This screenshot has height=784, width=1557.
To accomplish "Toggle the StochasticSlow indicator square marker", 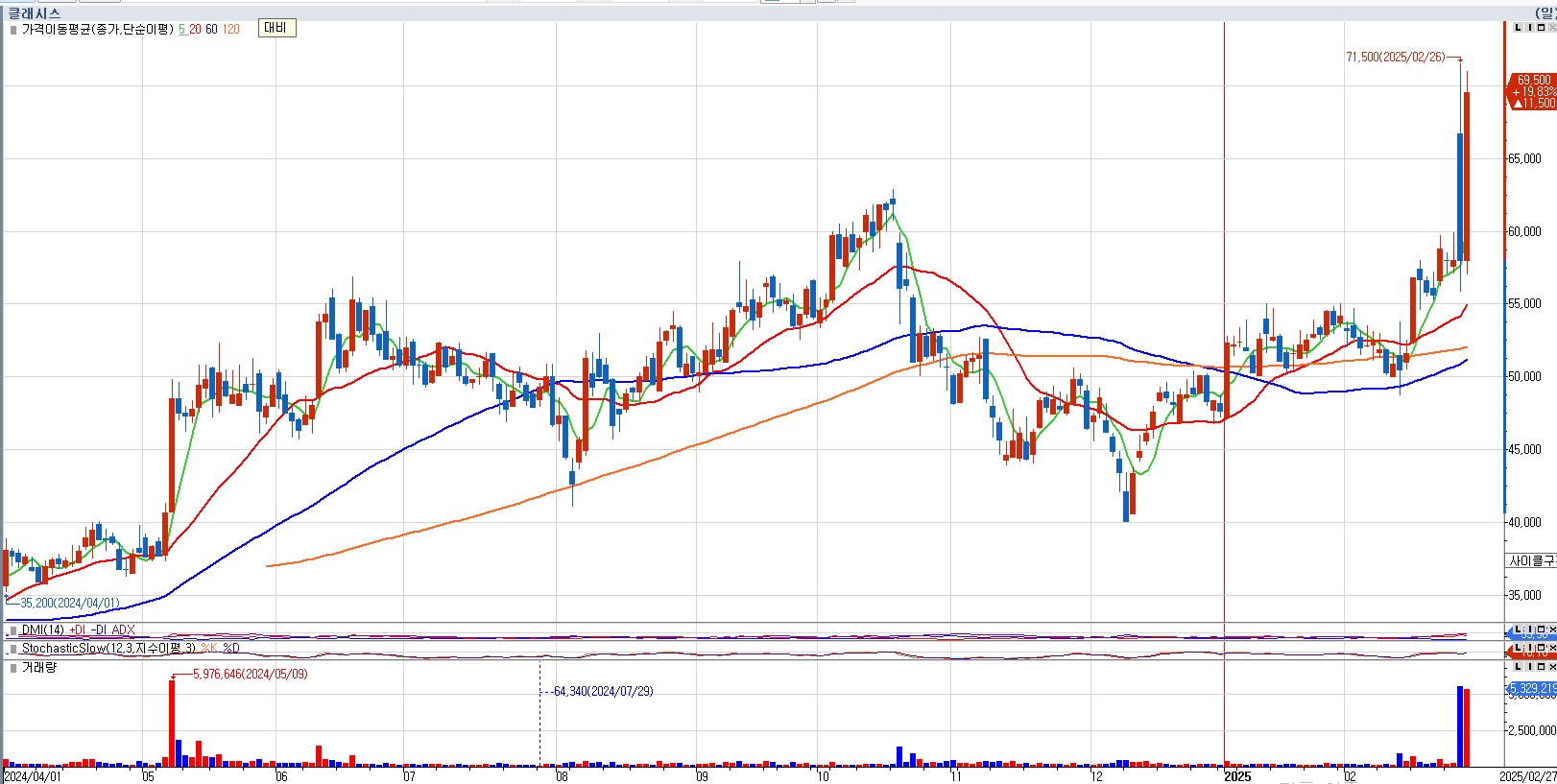I will [x=12, y=650].
